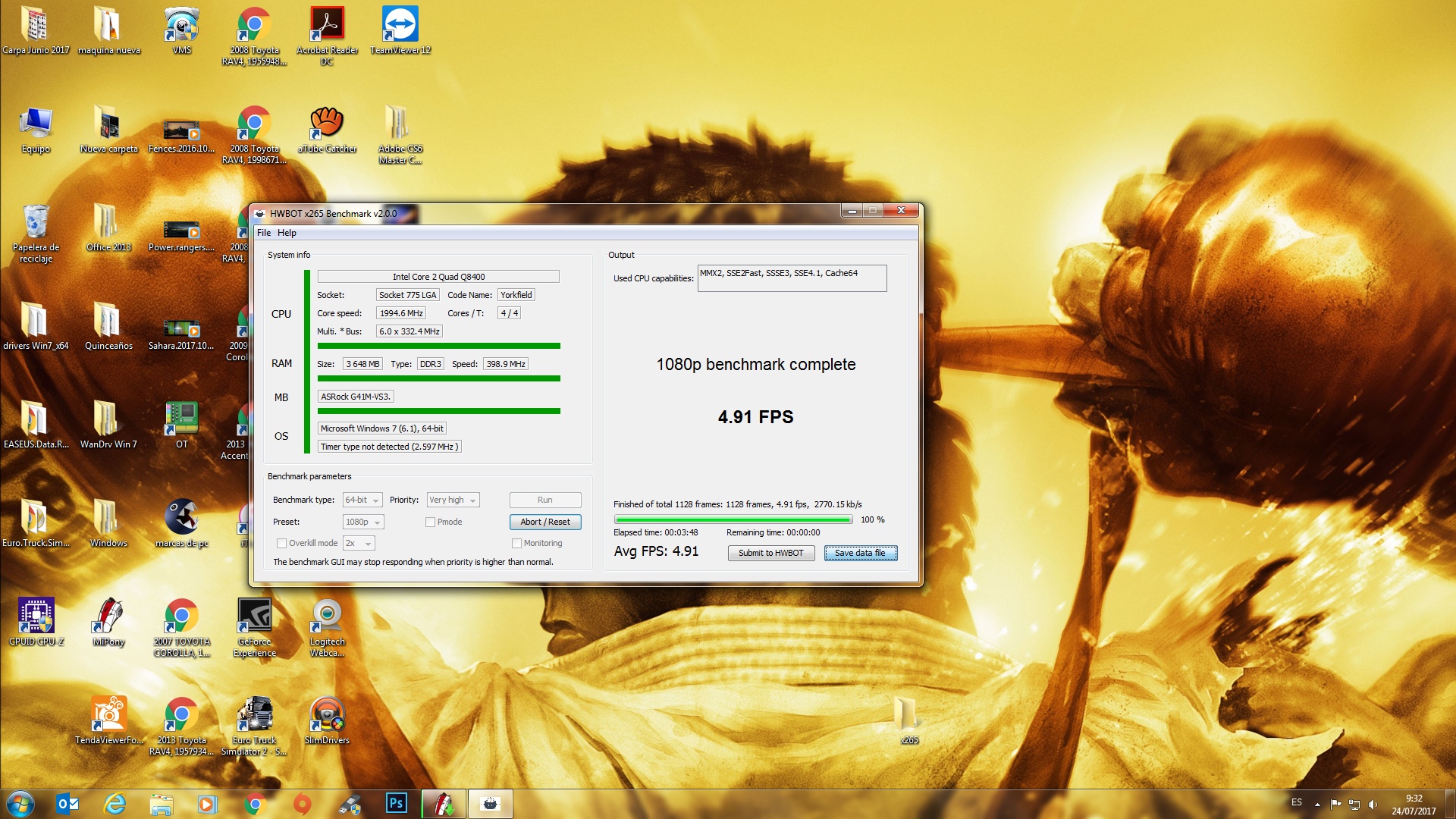Screen dimensions: 1456x819
Task: Open the Equipo computer icon
Action: click(x=36, y=130)
